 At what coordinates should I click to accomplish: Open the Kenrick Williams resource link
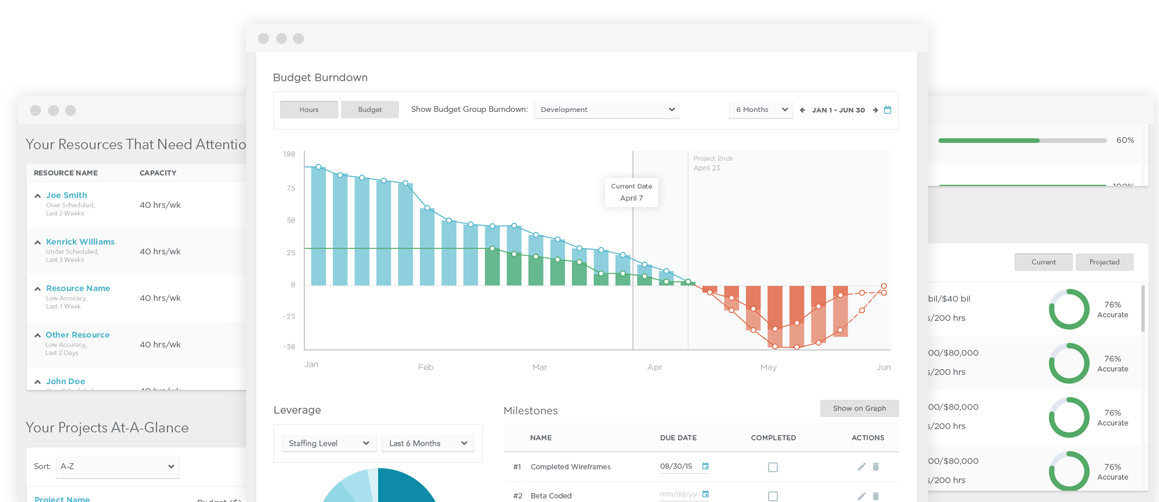(x=80, y=242)
